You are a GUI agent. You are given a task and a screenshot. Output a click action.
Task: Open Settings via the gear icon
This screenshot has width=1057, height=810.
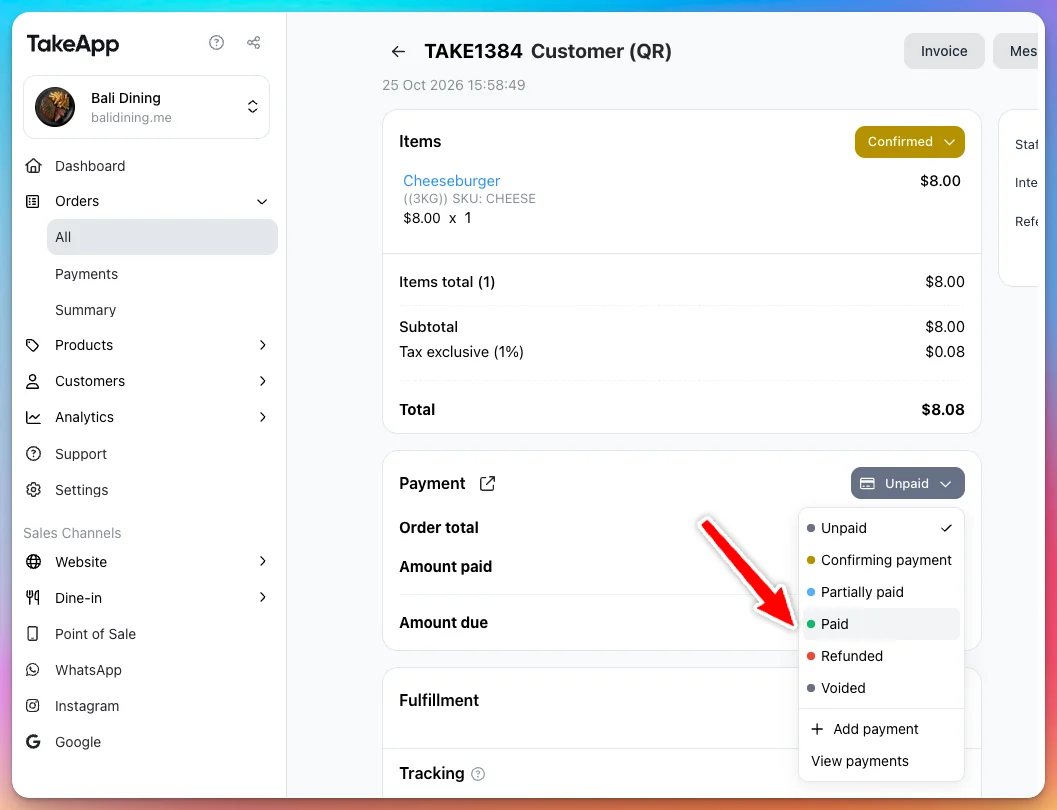[x=33, y=490]
